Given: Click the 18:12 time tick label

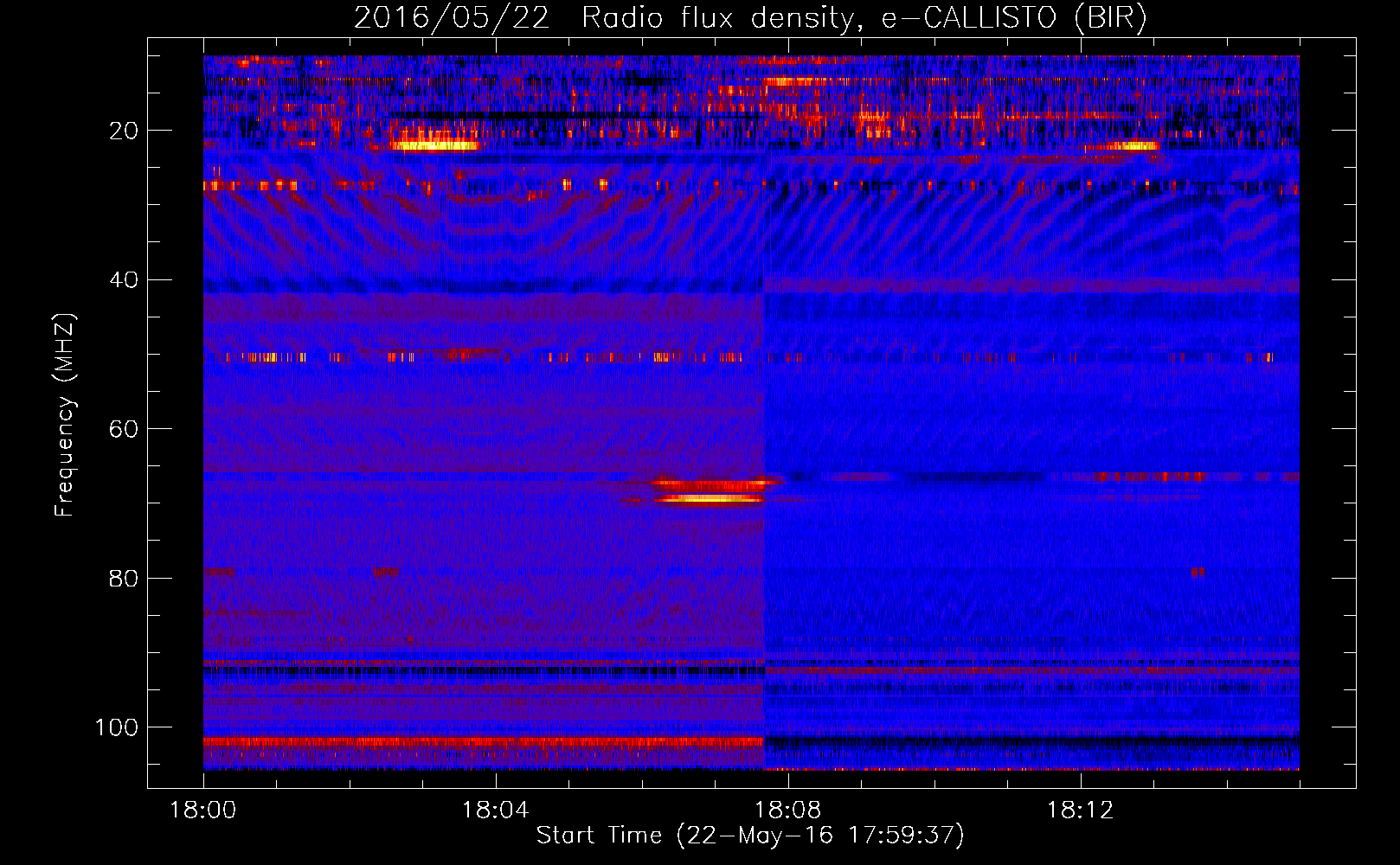Looking at the screenshot, I should (1081, 811).
